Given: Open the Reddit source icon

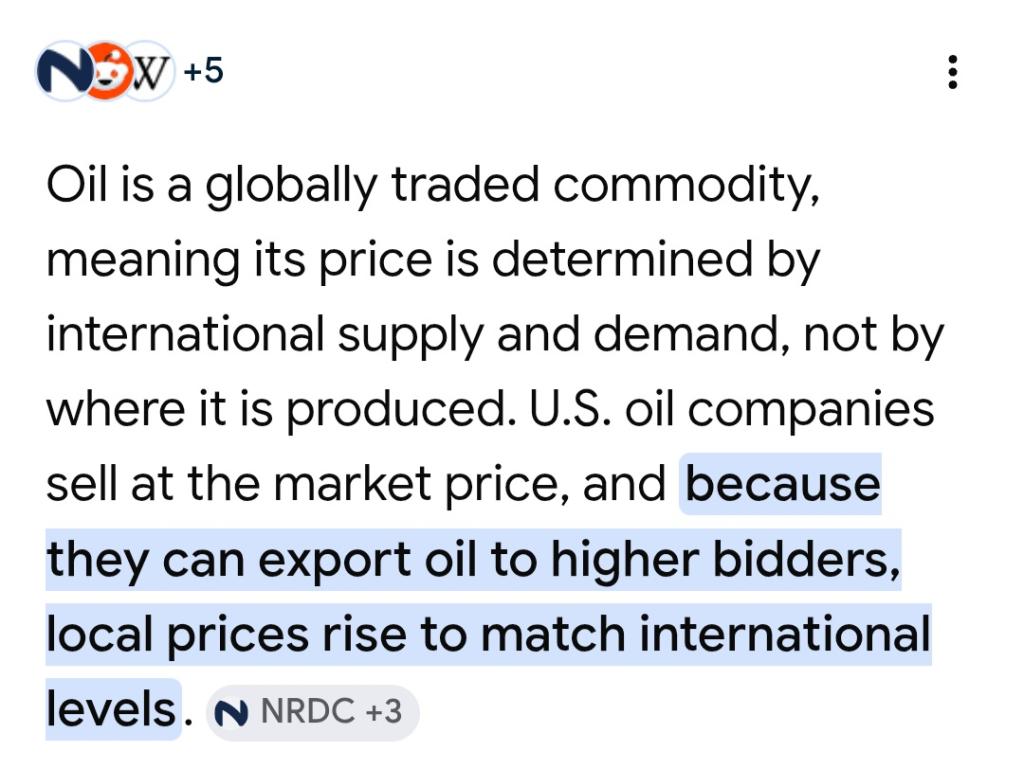Looking at the screenshot, I should [107, 71].
